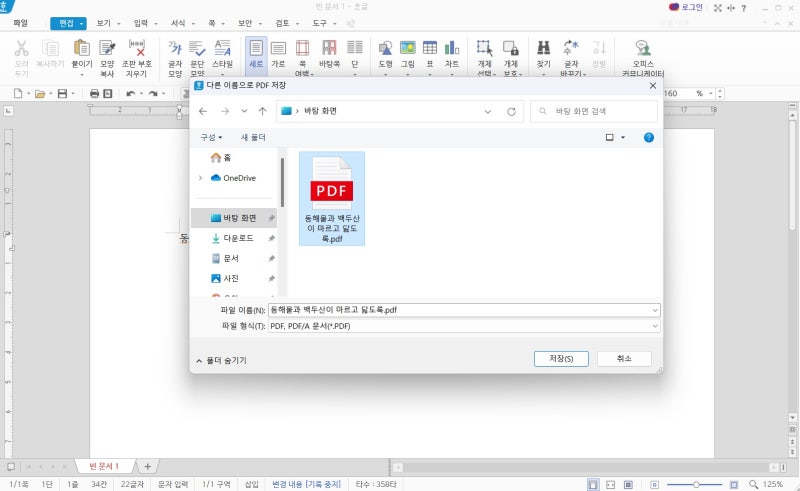This screenshot has width=800, height=491.
Task: Click the 쪽 여백 page margin icon
Action: [x=303, y=48]
